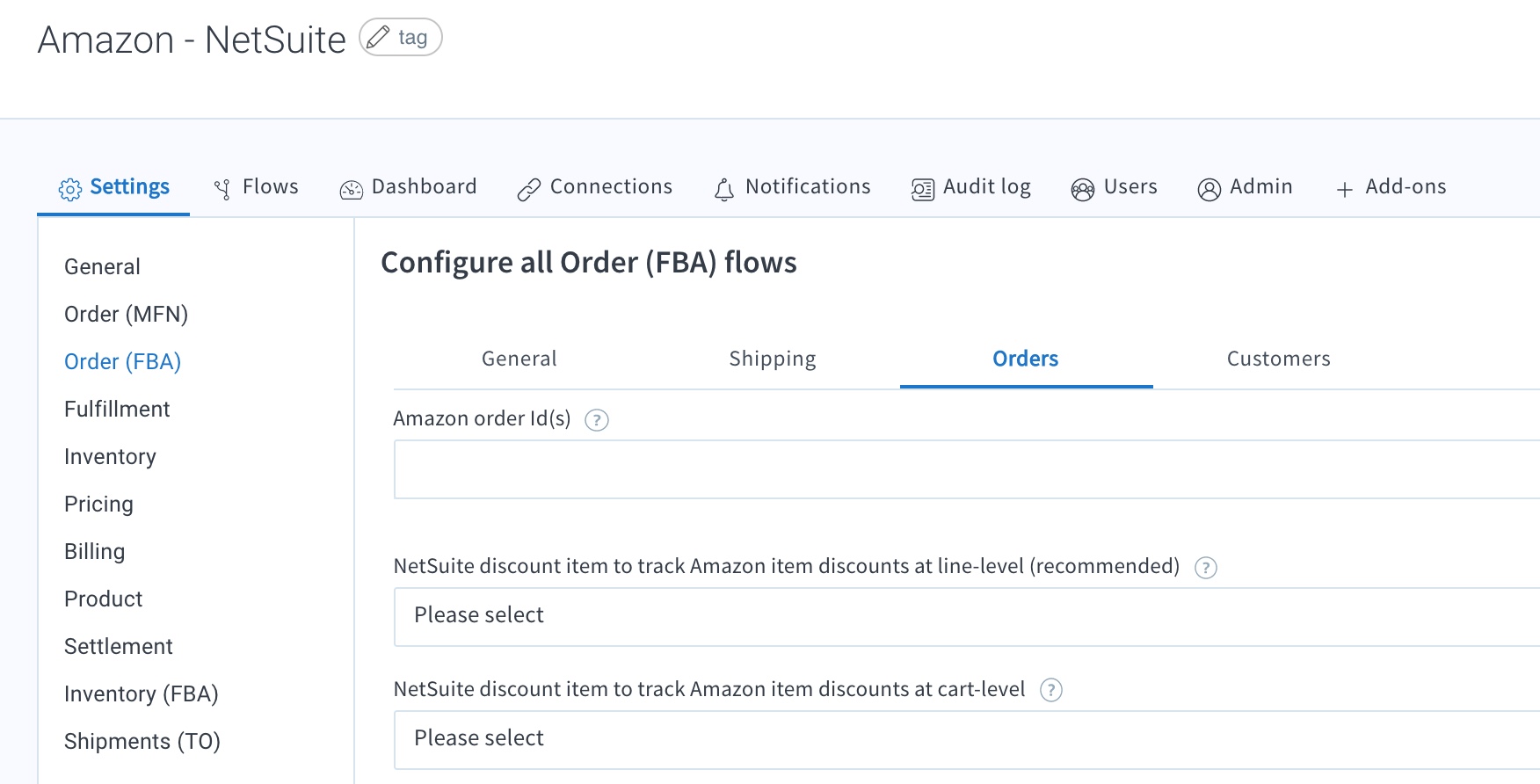
Task: Click the Flows branch icon
Action: tap(223, 189)
